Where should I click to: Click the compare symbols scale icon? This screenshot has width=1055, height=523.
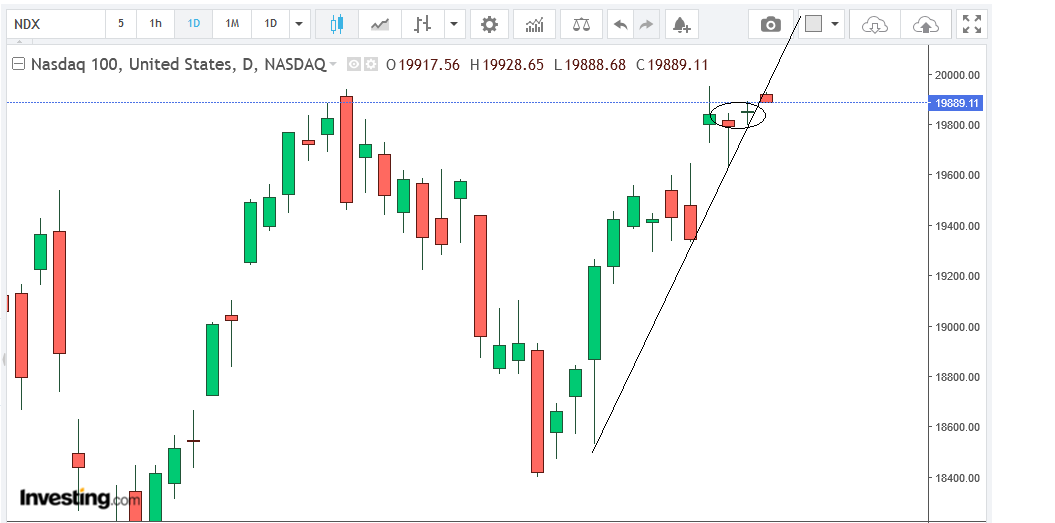coord(581,23)
